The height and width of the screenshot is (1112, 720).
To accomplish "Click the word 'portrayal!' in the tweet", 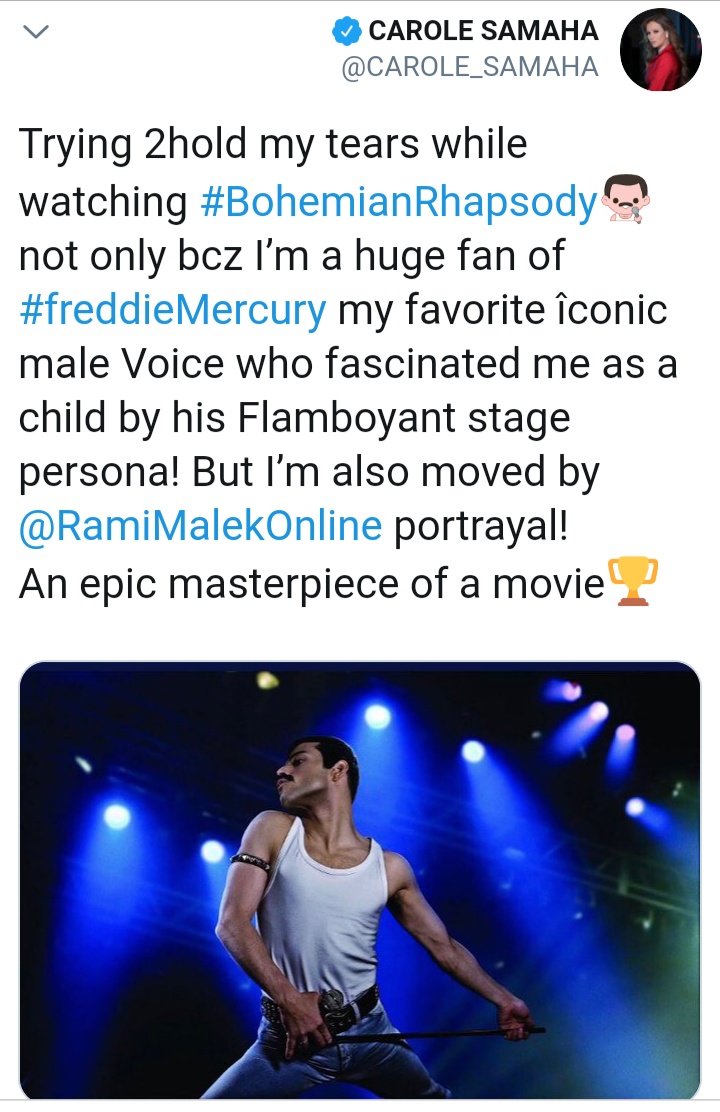I will (480, 525).
